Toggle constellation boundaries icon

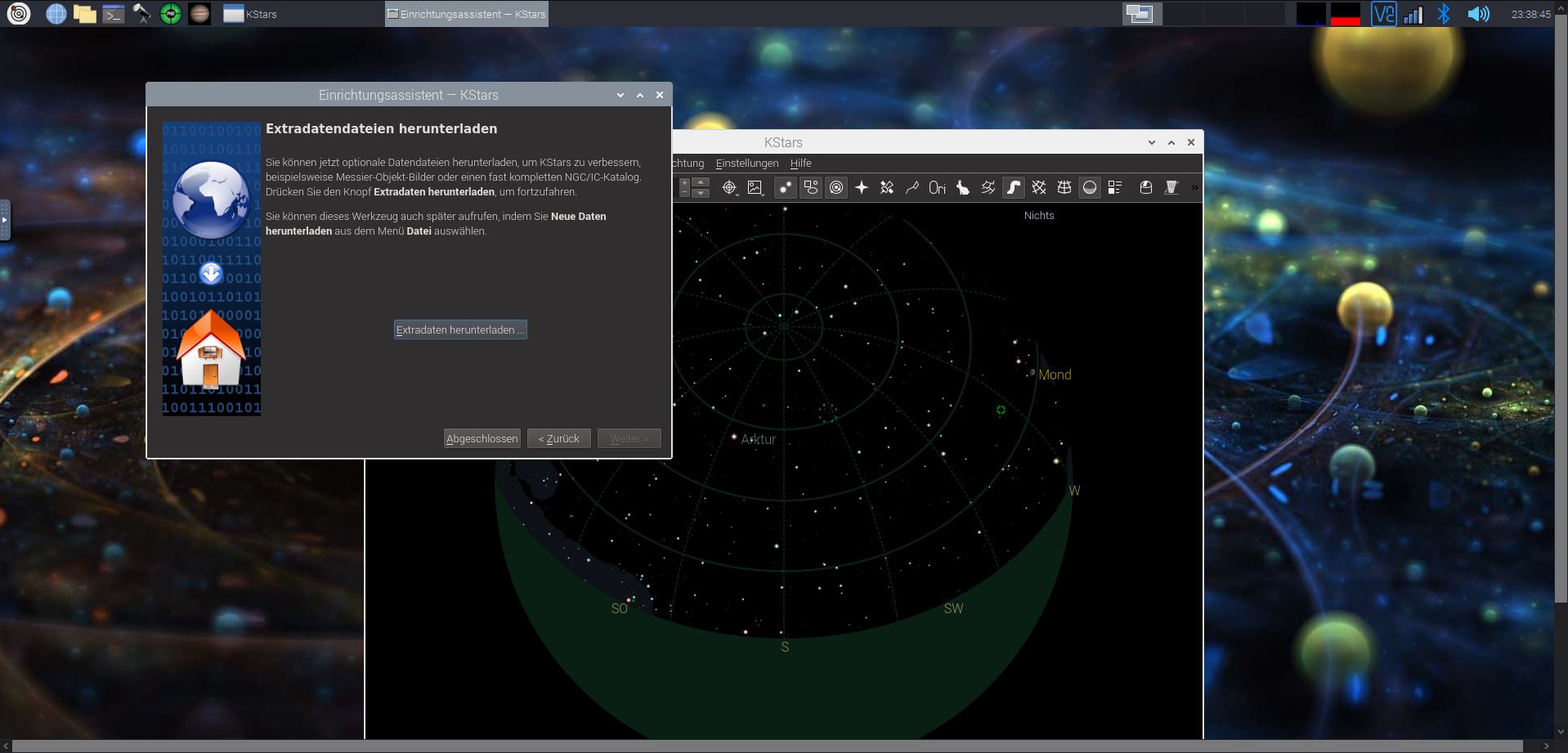[x=988, y=187]
